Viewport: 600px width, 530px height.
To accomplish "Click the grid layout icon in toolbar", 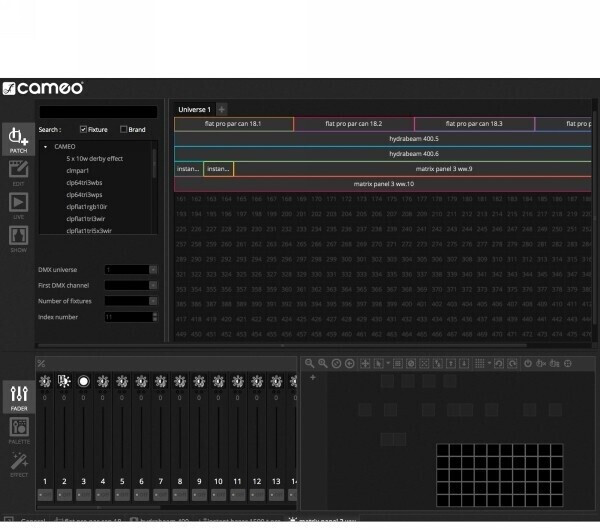I will (480, 363).
